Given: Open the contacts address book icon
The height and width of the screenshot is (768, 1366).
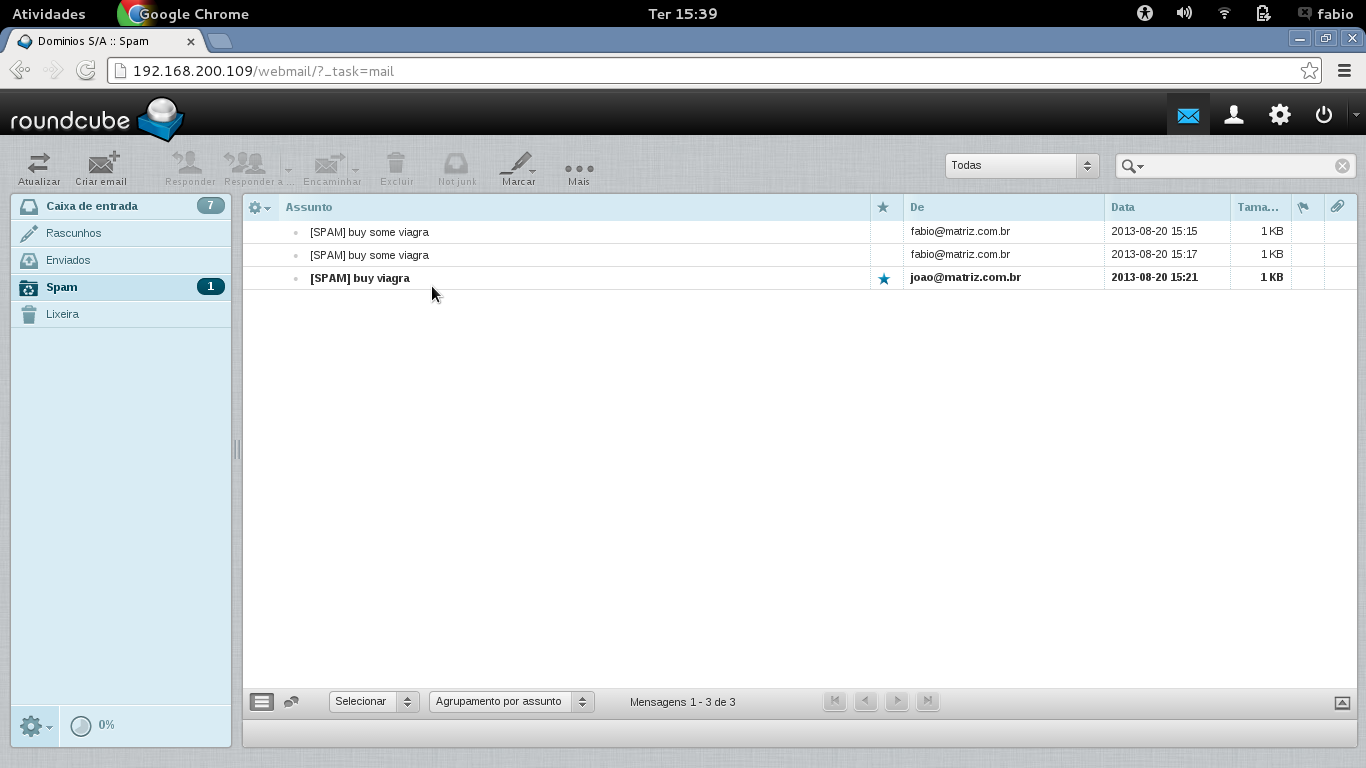Looking at the screenshot, I should click(1234, 115).
